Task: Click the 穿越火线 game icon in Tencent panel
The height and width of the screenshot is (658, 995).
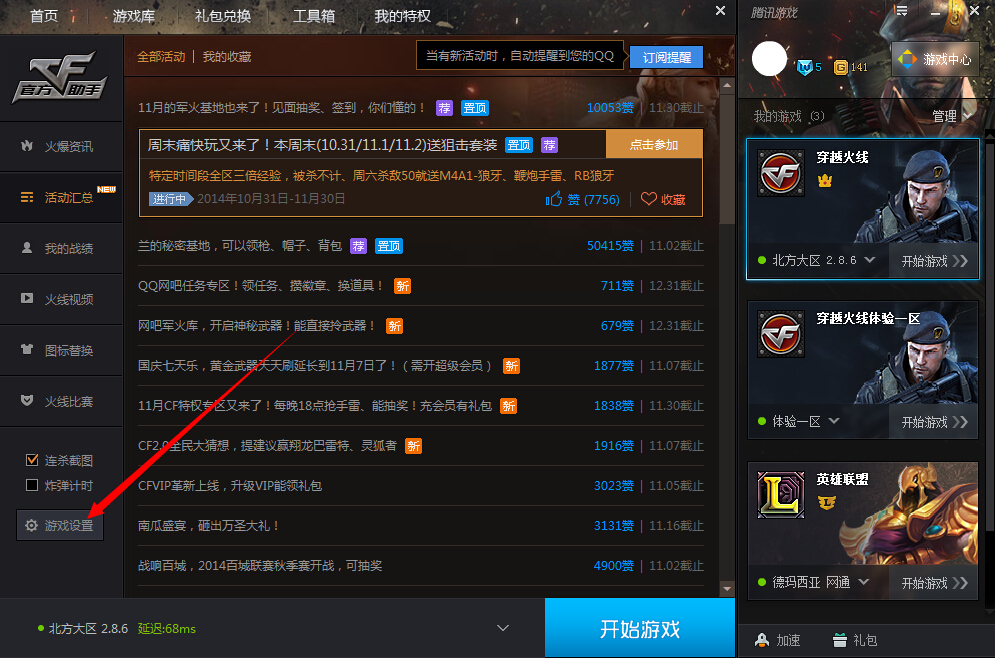Action: click(x=781, y=173)
